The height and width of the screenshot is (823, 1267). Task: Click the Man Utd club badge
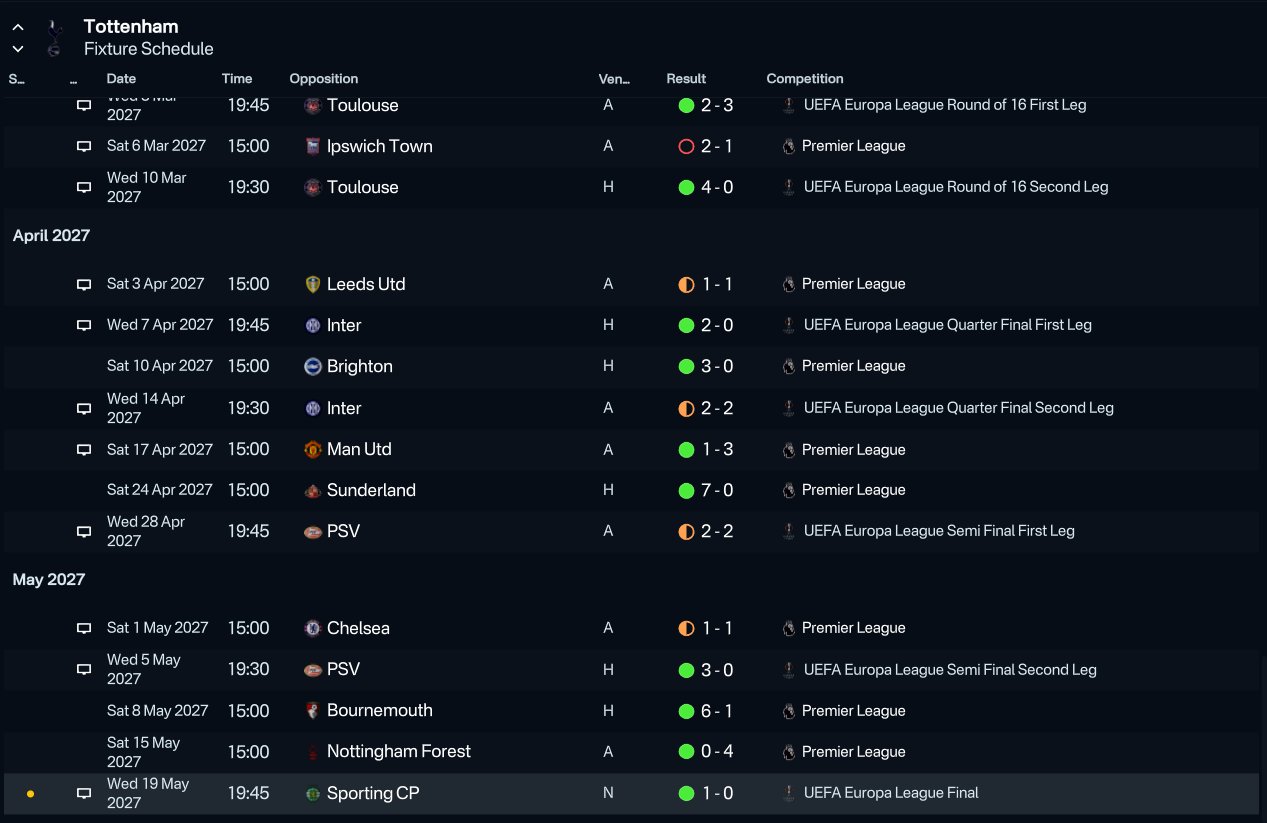pos(313,449)
